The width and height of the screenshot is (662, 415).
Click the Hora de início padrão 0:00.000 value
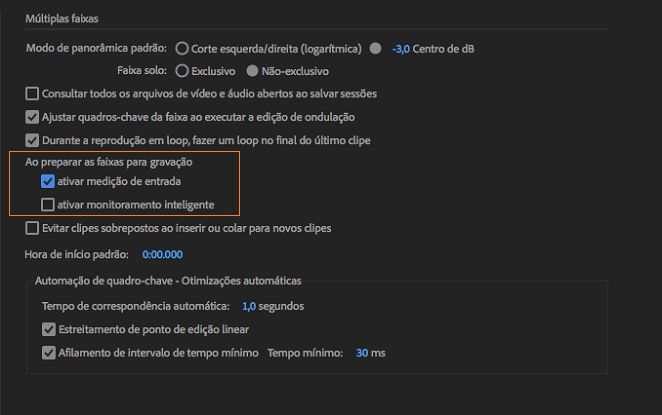point(163,255)
